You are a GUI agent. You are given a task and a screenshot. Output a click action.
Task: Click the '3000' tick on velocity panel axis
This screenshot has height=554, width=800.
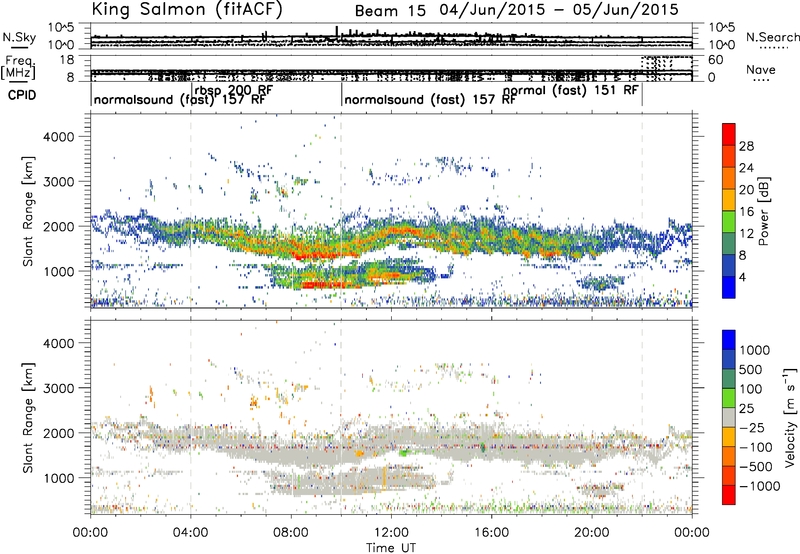pos(58,388)
